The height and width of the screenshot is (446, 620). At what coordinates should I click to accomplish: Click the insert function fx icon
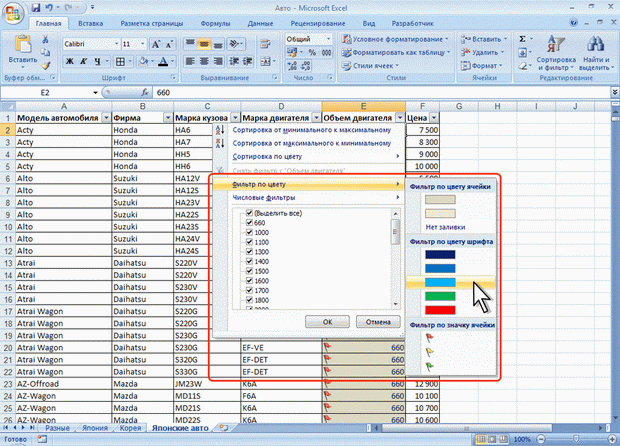(x=145, y=93)
